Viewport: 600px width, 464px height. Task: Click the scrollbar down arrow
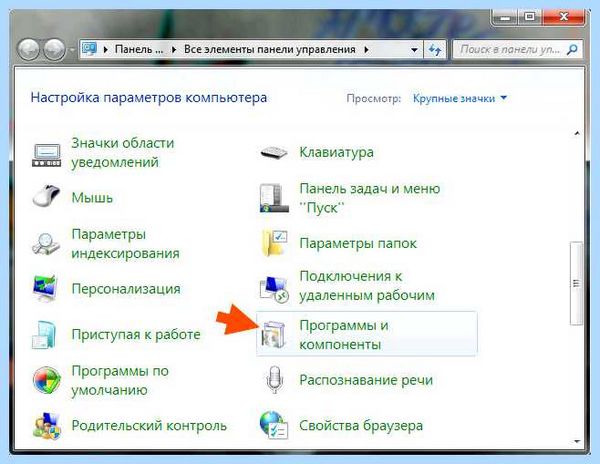577,442
